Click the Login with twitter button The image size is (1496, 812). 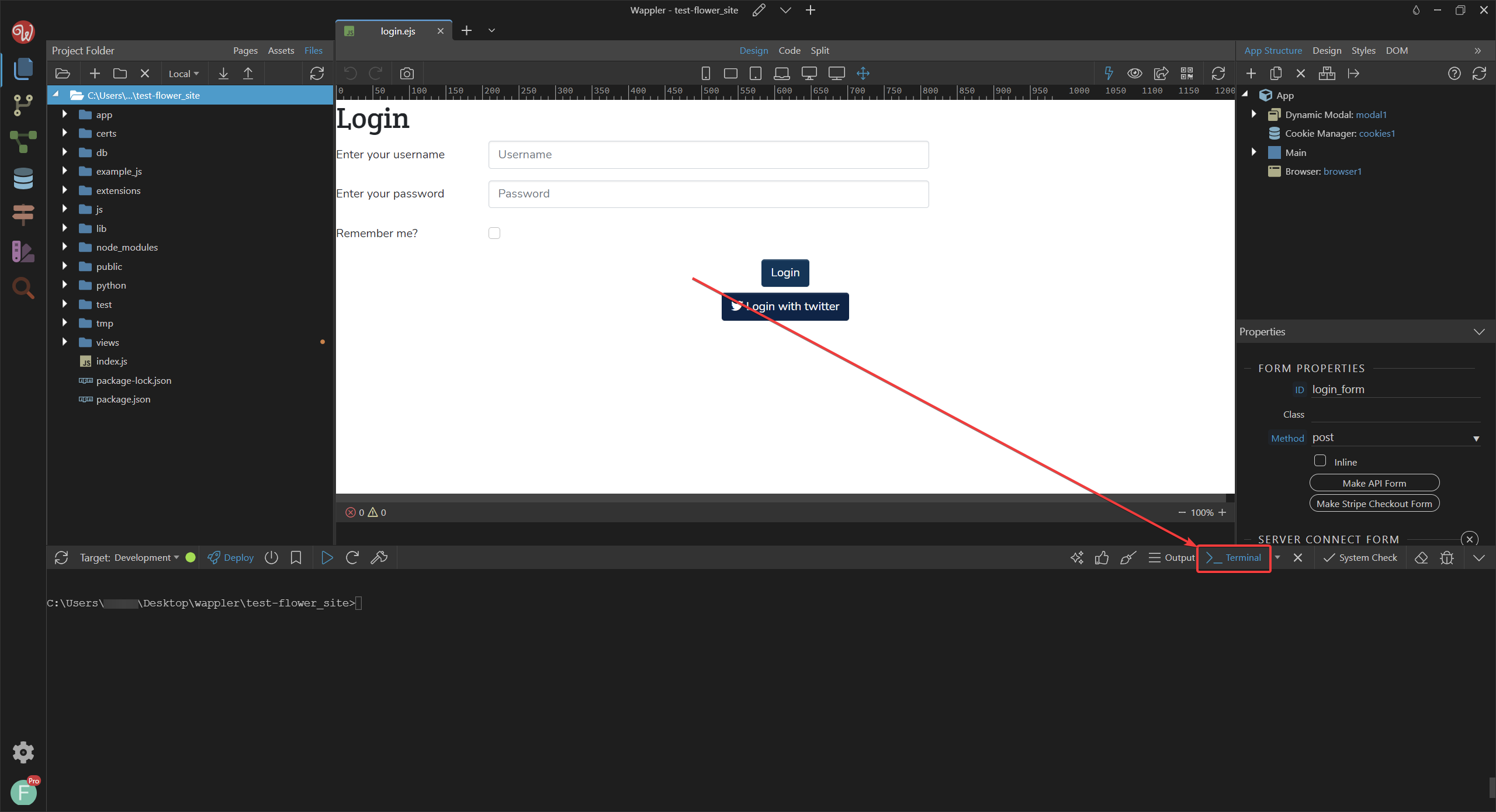tap(785, 306)
